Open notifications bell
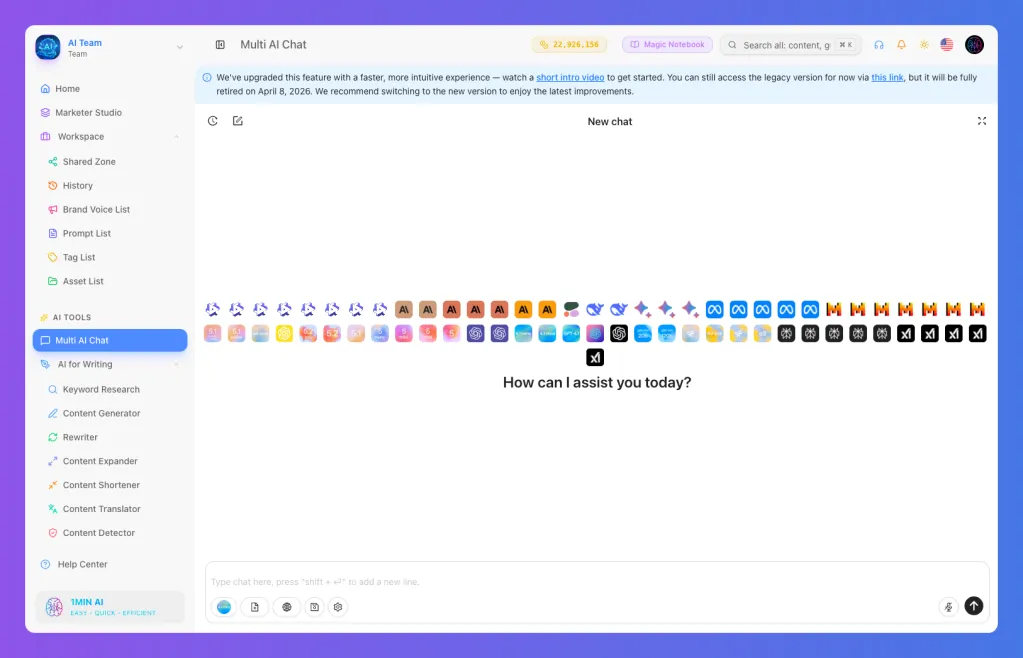Screen dimensions: 1023x658 (x=901, y=45)
